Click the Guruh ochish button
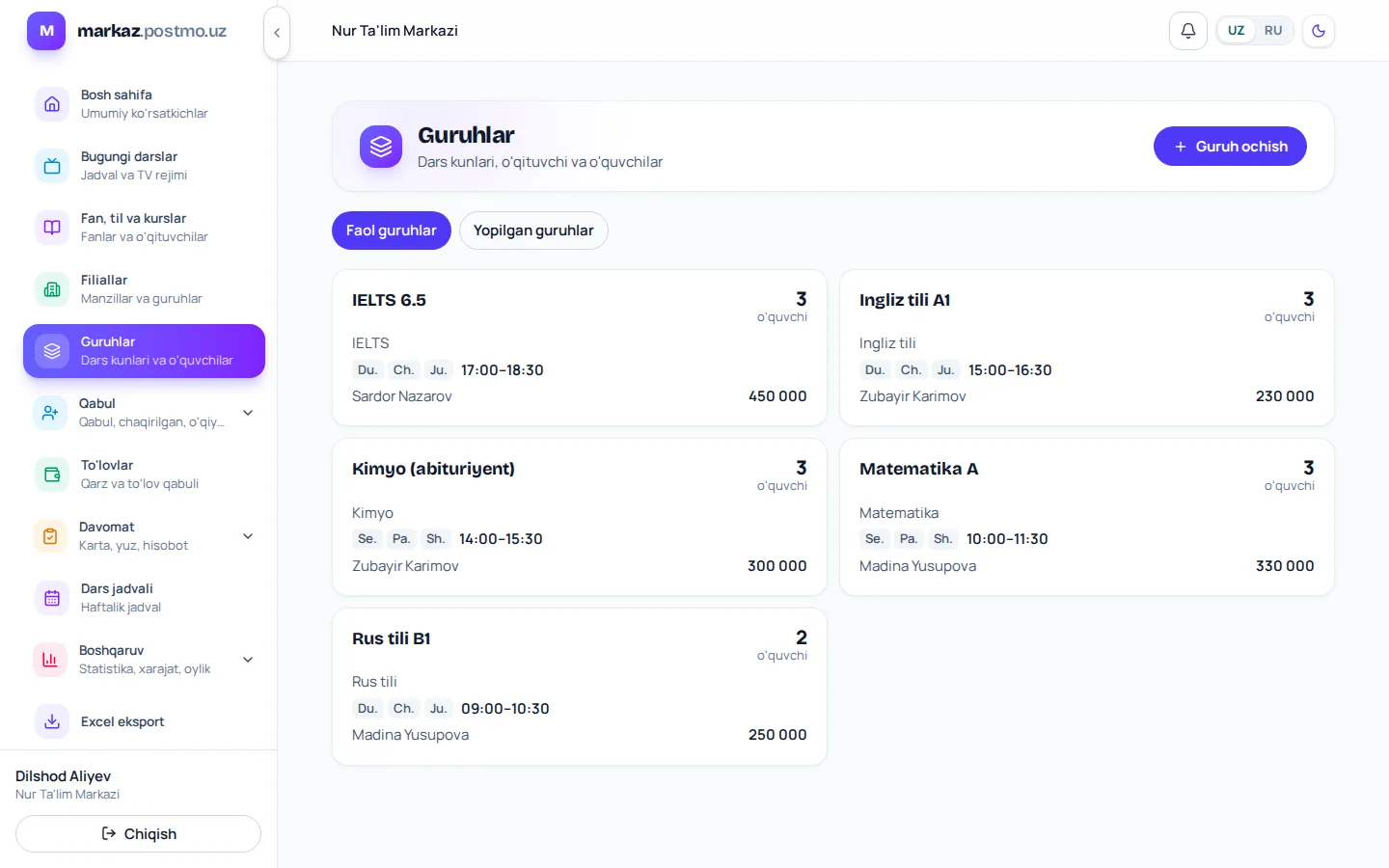This screenshot has width=1389, height=868. (1230, 147)
